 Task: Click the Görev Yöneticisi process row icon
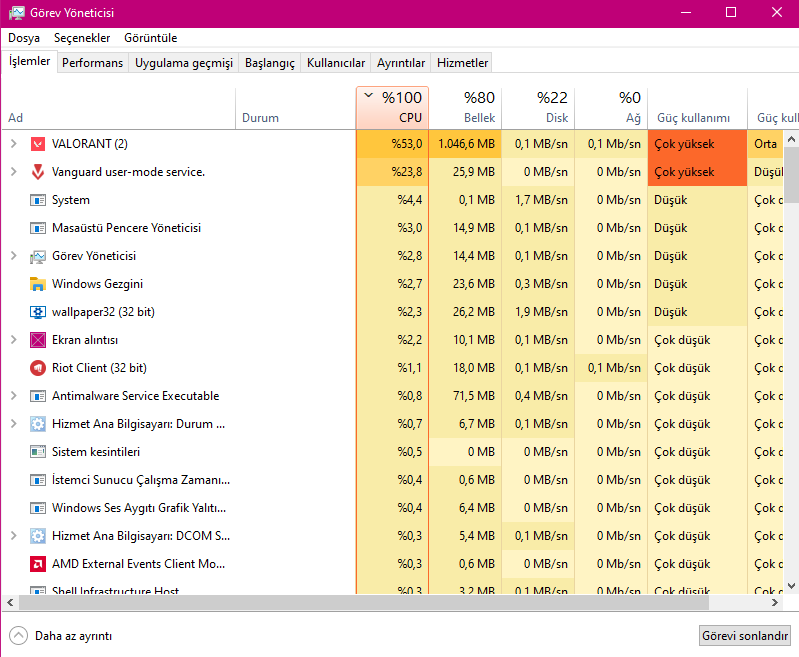click(x=38, y=256)
